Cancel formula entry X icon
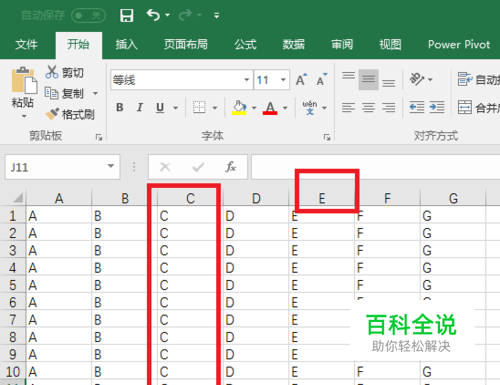 pos(165,167)
